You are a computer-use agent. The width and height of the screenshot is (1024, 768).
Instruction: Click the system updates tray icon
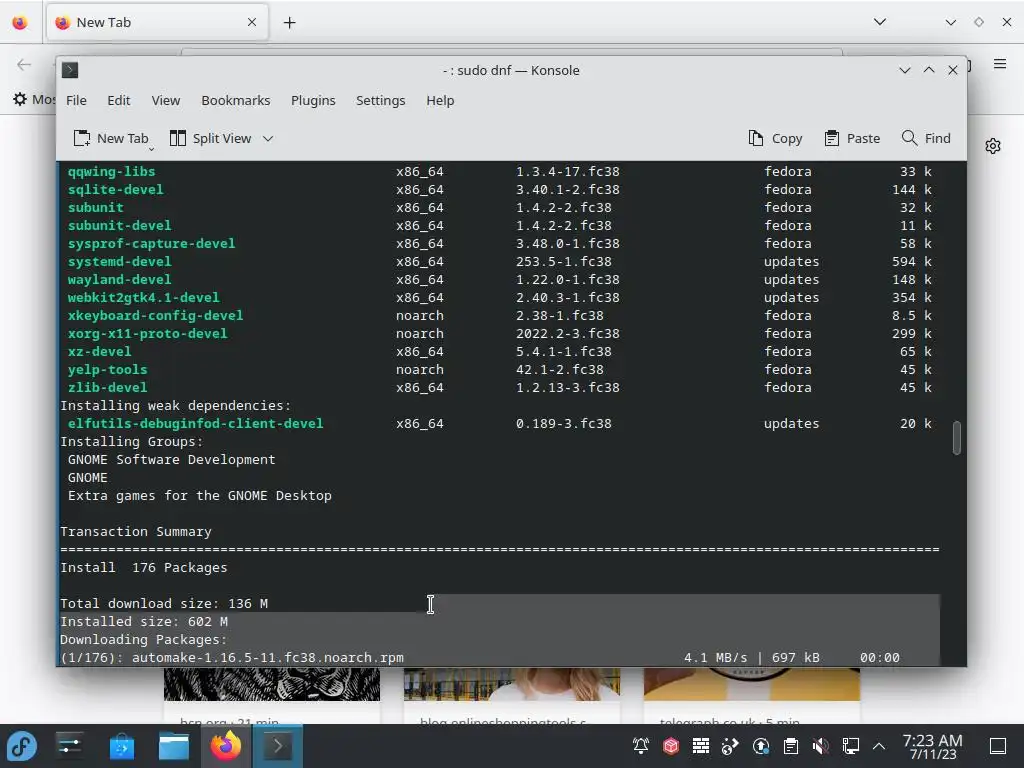[x=761, y=746]
